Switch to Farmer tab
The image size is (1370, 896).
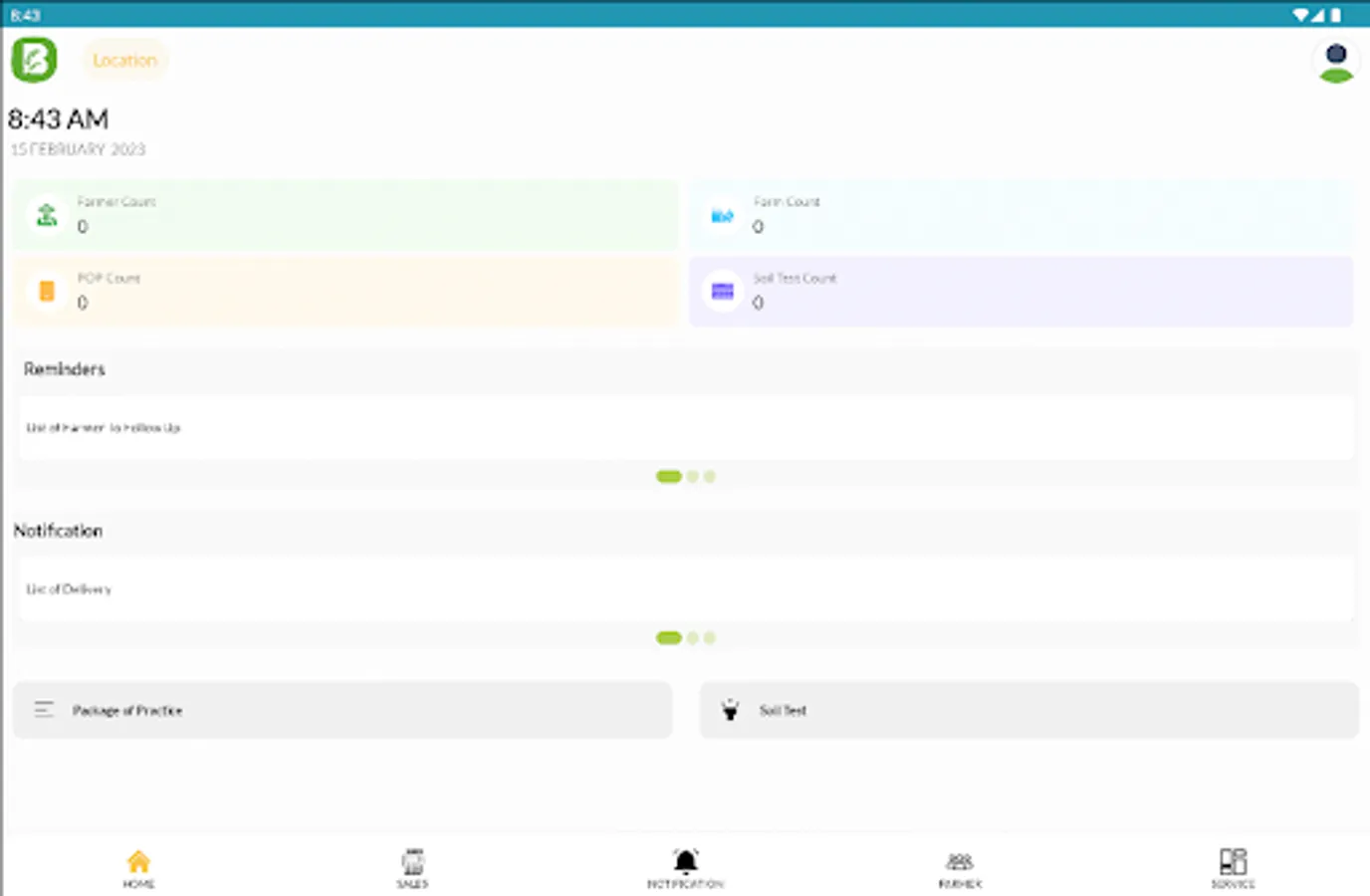[960, 868]
